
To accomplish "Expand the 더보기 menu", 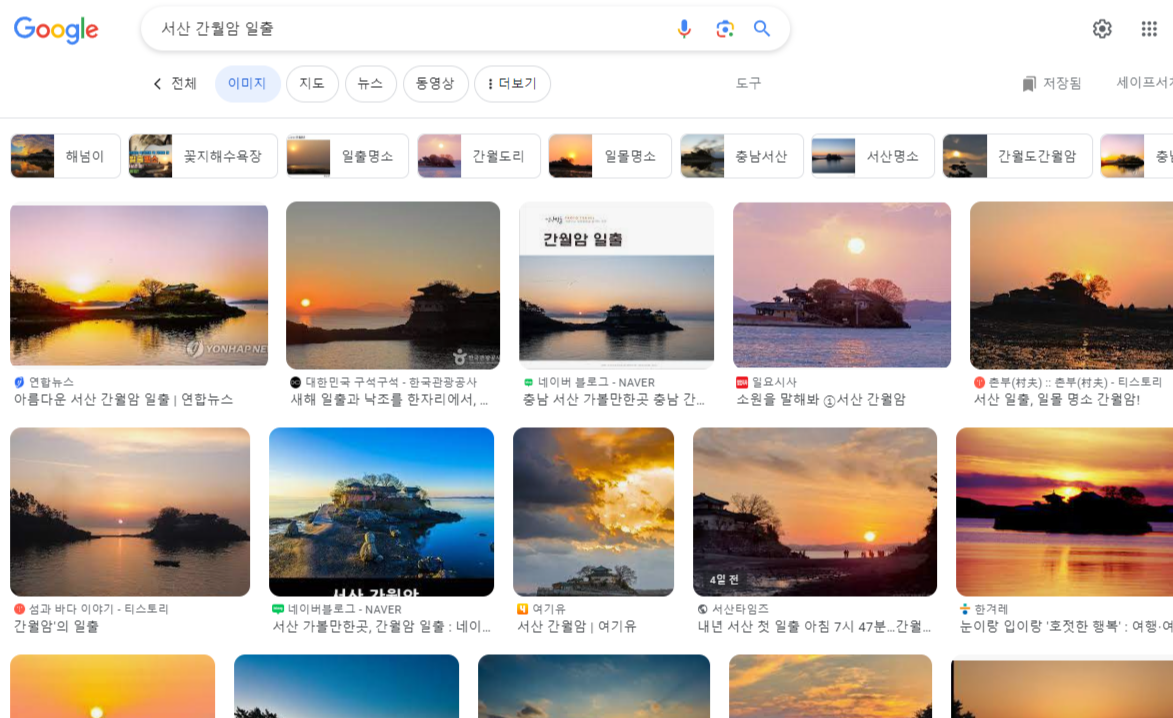I will (512, 83).
